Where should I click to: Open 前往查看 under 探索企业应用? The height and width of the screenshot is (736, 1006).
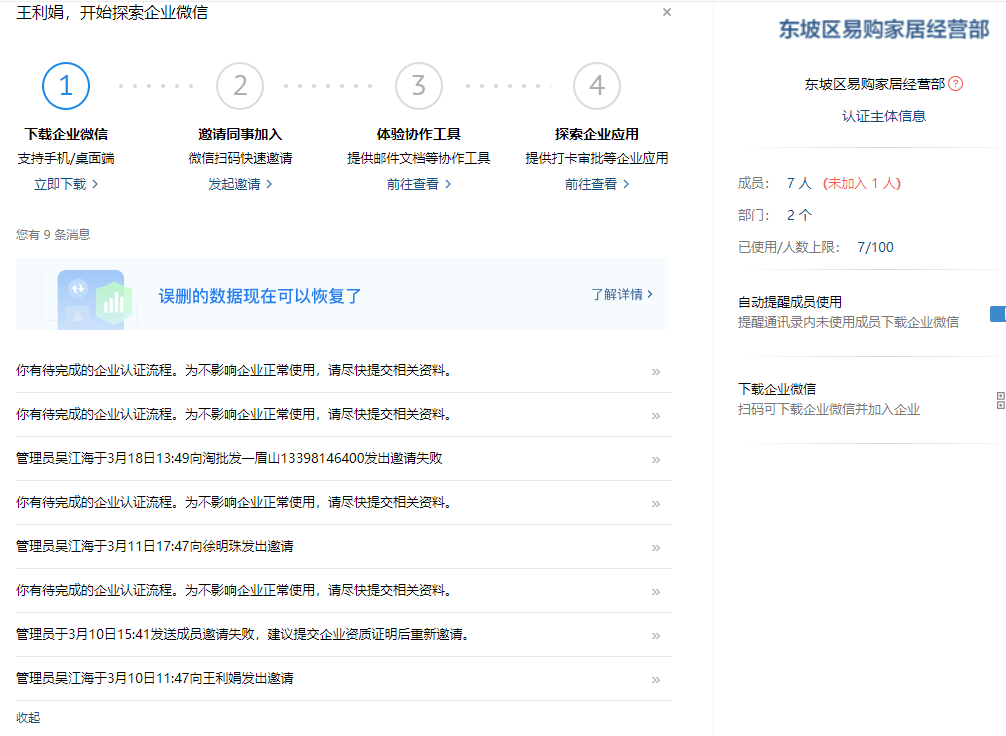[x=597, y=184]
